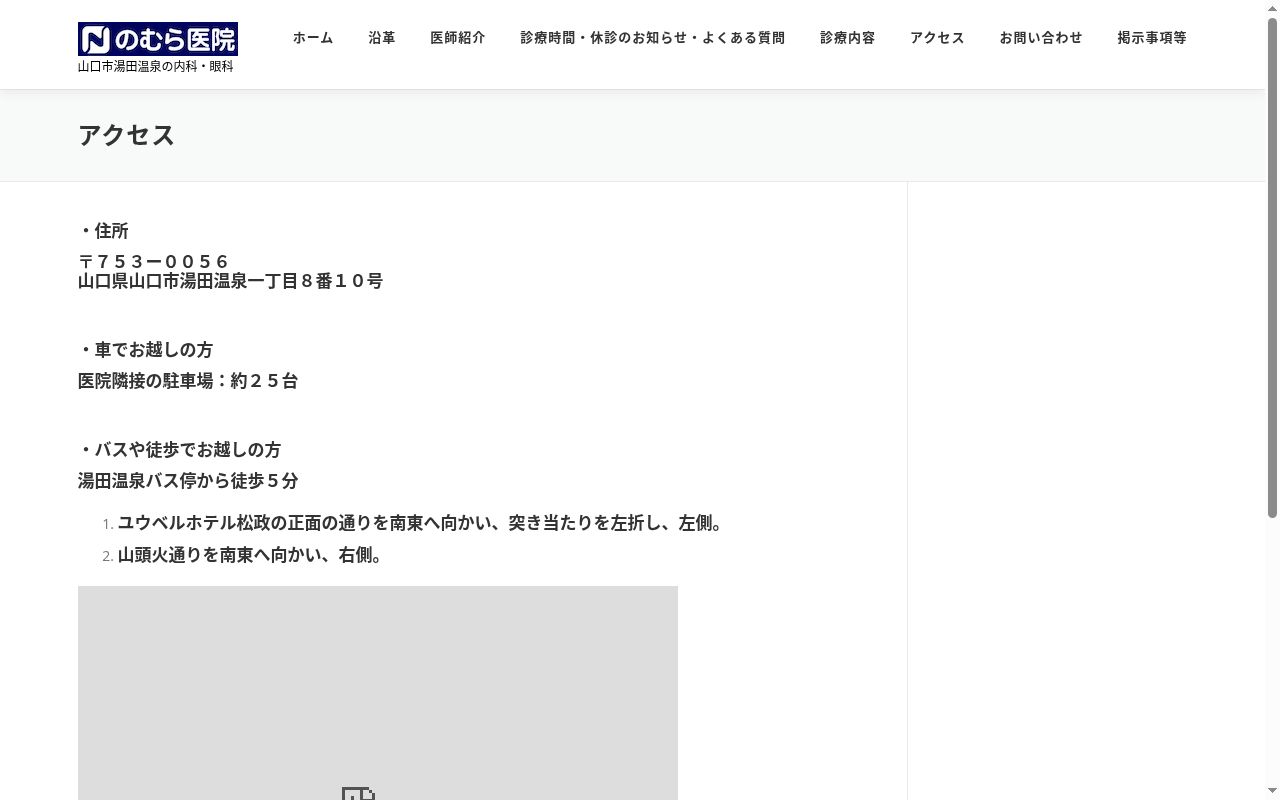
Task: Click 湯田温泉バス停から徒歩5分 text
Action: pos(188,481)
